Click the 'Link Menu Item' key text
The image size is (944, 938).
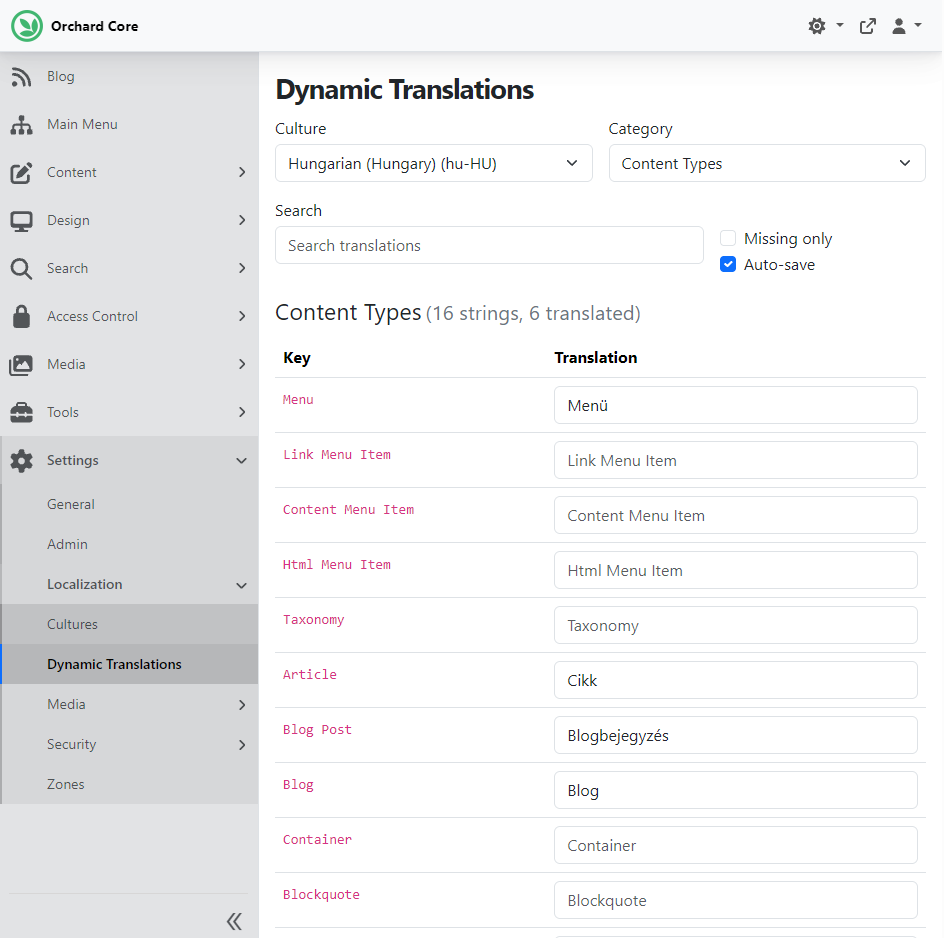(337, 455)
